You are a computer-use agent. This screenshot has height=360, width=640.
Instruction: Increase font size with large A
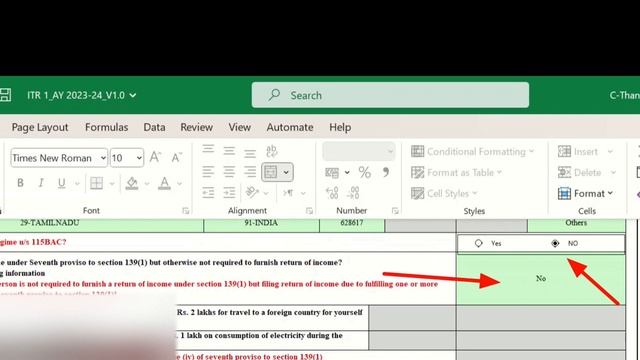coord(155,158)
